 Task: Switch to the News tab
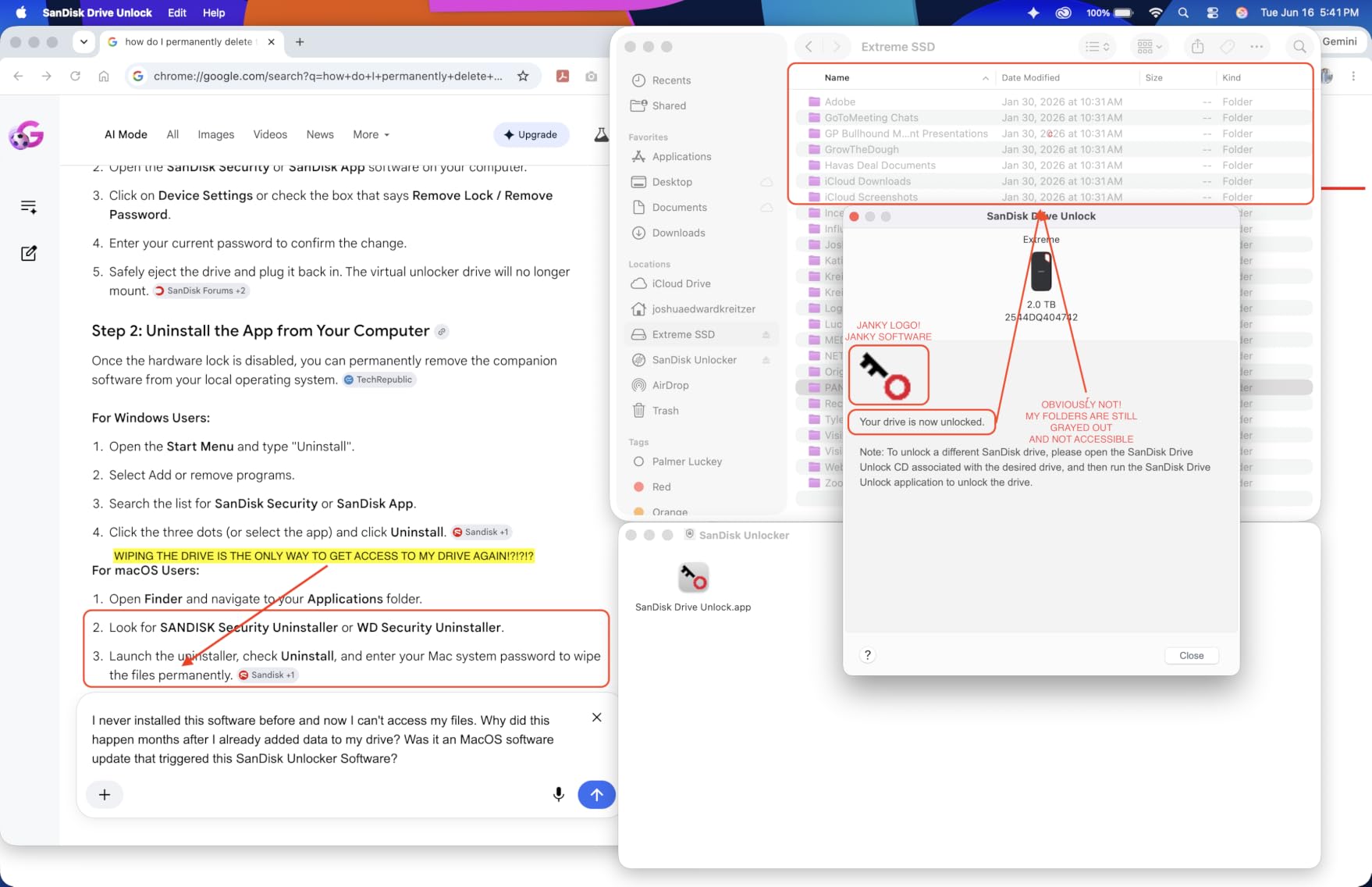pyautogui.click(x=320, y=134)
